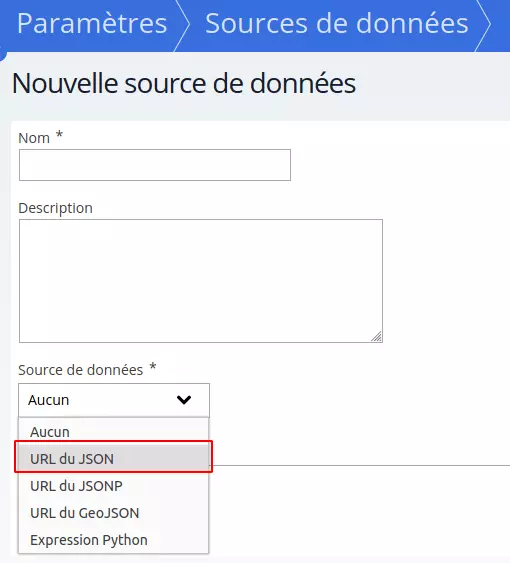Click the chevron separator after Paramètres
The width and height of the screenshot is (510, 563).
pyautogui.click(x=182, y=26)
